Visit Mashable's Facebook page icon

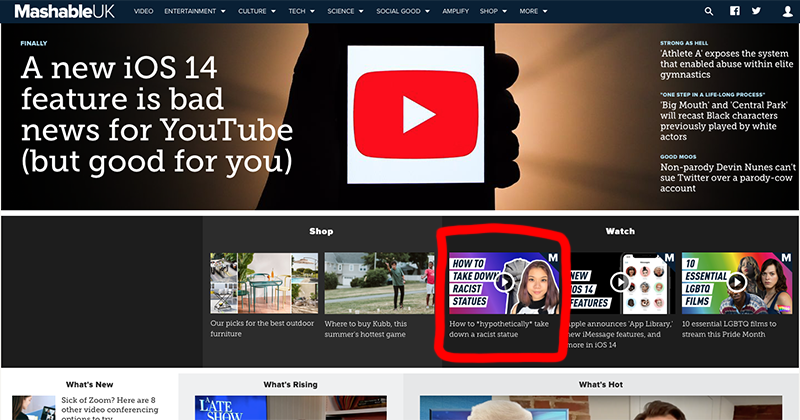(735, 11)
